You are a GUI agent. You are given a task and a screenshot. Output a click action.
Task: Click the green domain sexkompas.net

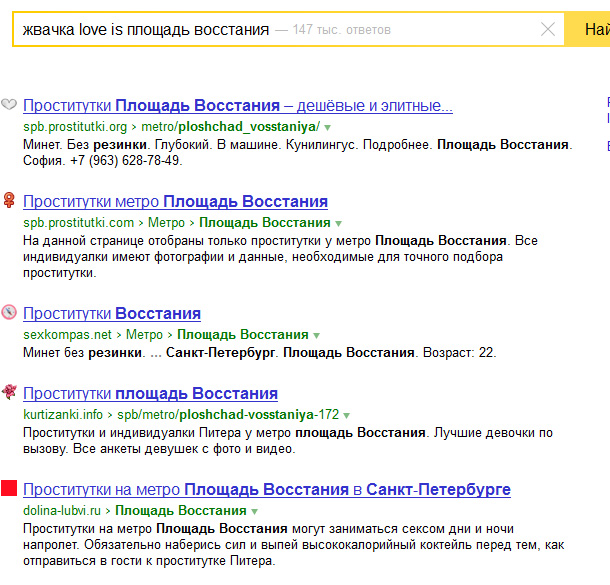click(x=67, y=335)
